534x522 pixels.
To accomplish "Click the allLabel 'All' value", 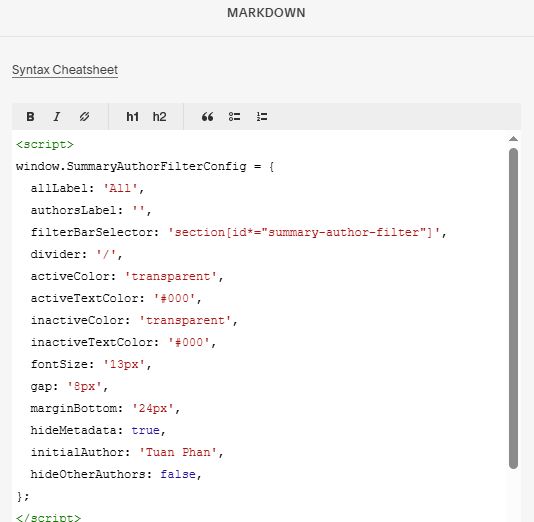I will tap(120, 188).
